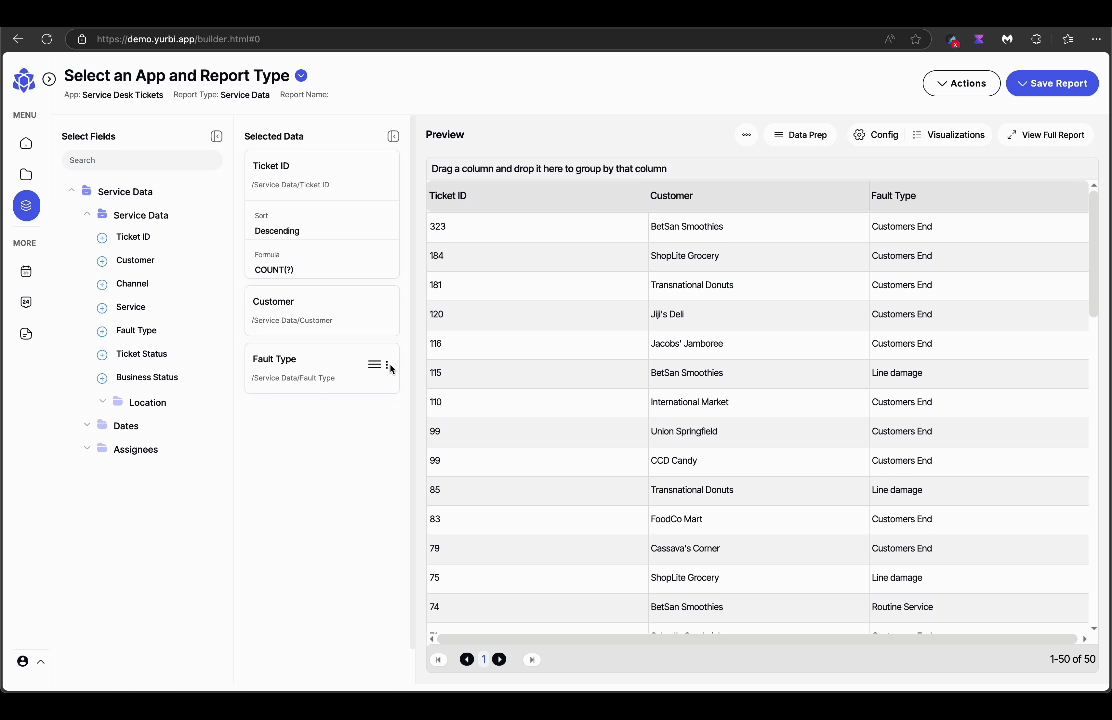Click the ellipsis button next to Data Prep

[x=746, y=135]
